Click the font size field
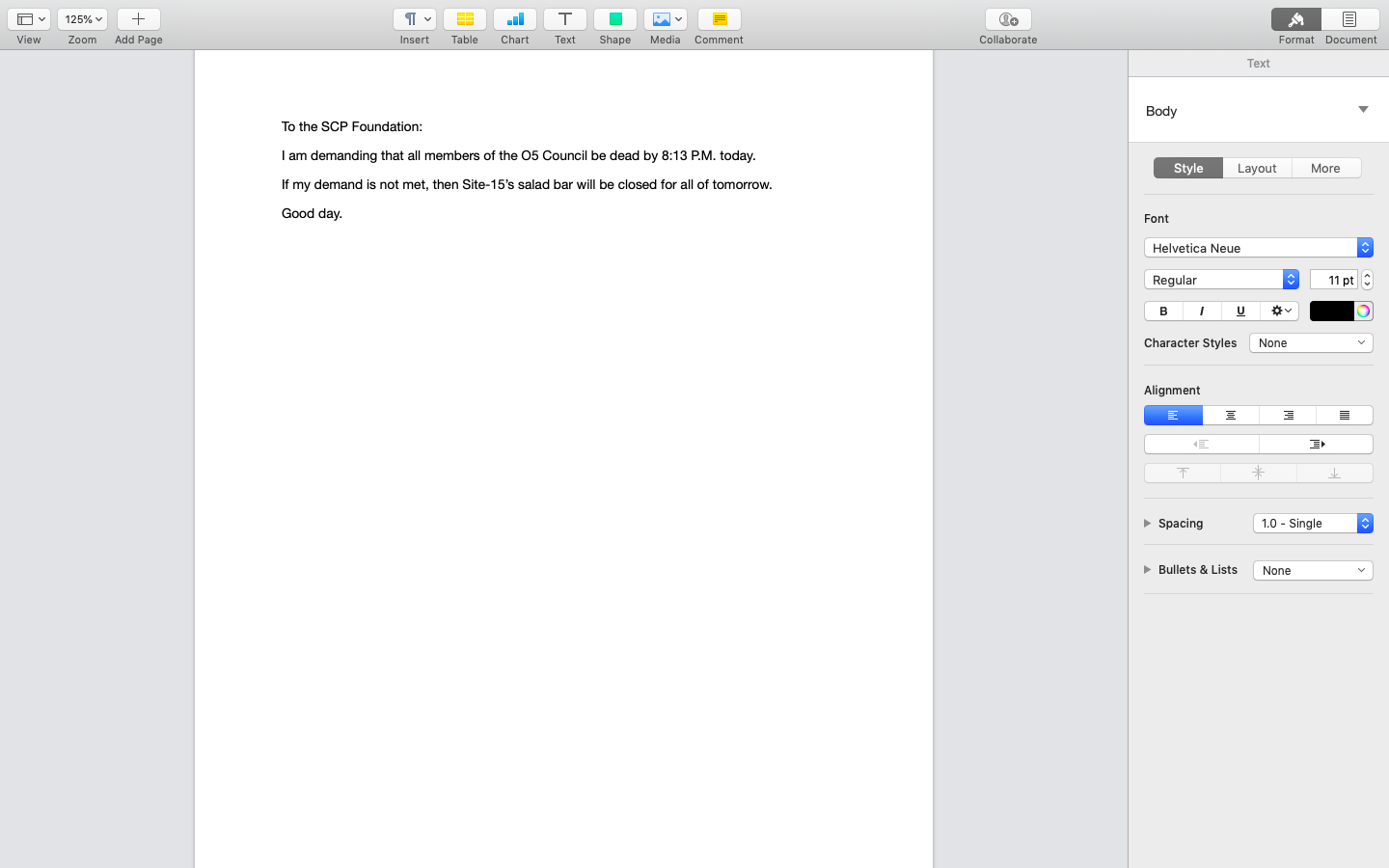Screen dimensions: 1389x868 click(1333, 280)
